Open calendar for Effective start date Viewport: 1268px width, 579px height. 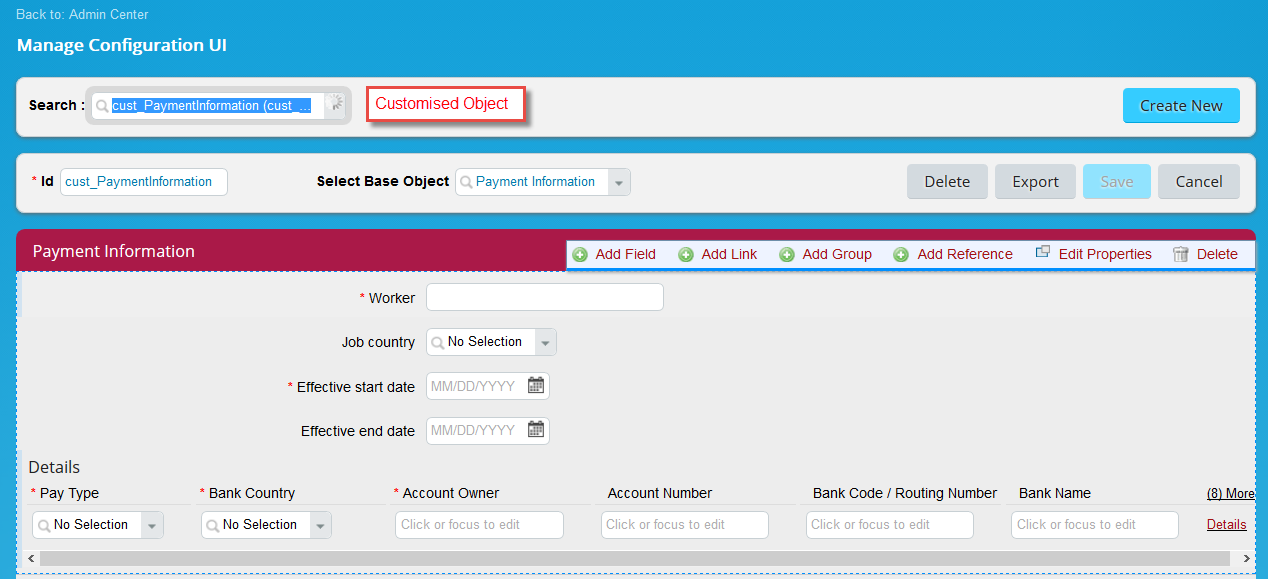coord(536,385)
